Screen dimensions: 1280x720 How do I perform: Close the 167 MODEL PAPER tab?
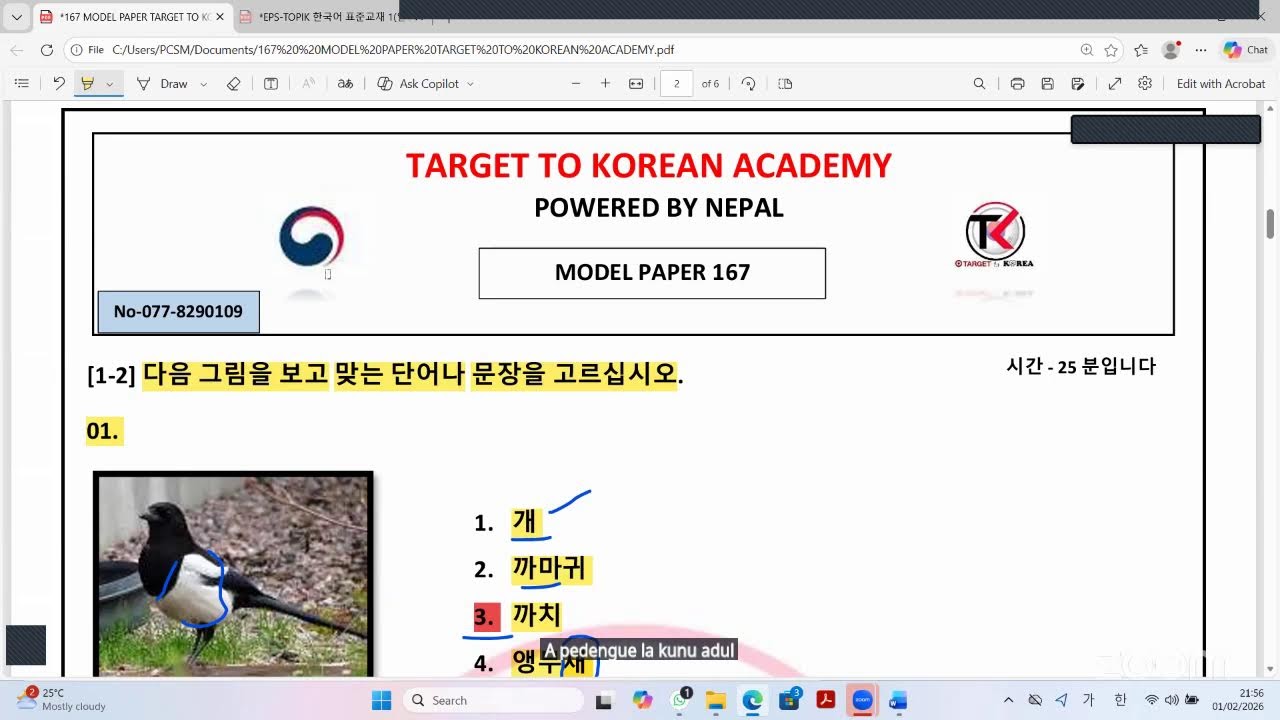[x=220, y=17]
